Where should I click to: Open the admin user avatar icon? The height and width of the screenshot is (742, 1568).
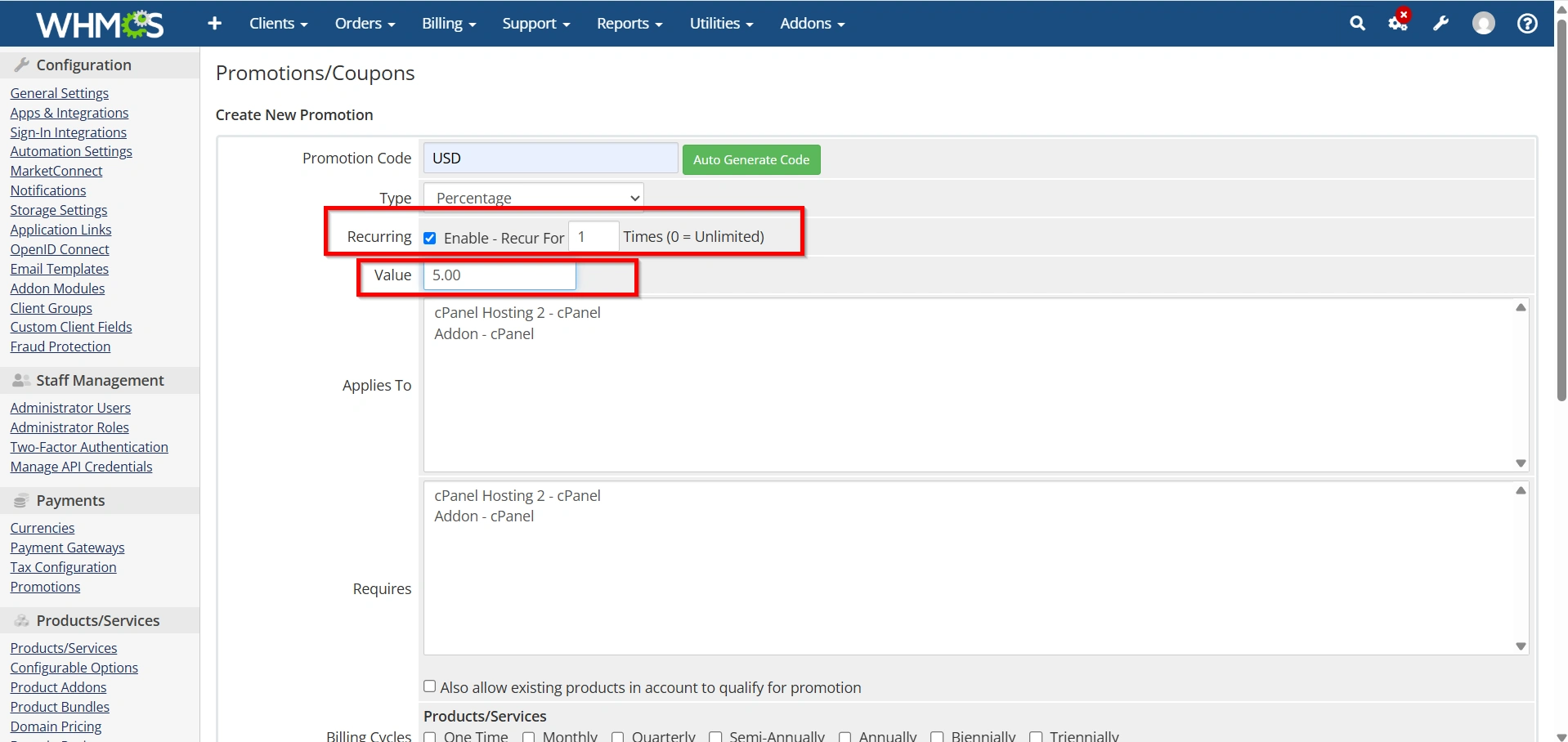click(1484, 24)
